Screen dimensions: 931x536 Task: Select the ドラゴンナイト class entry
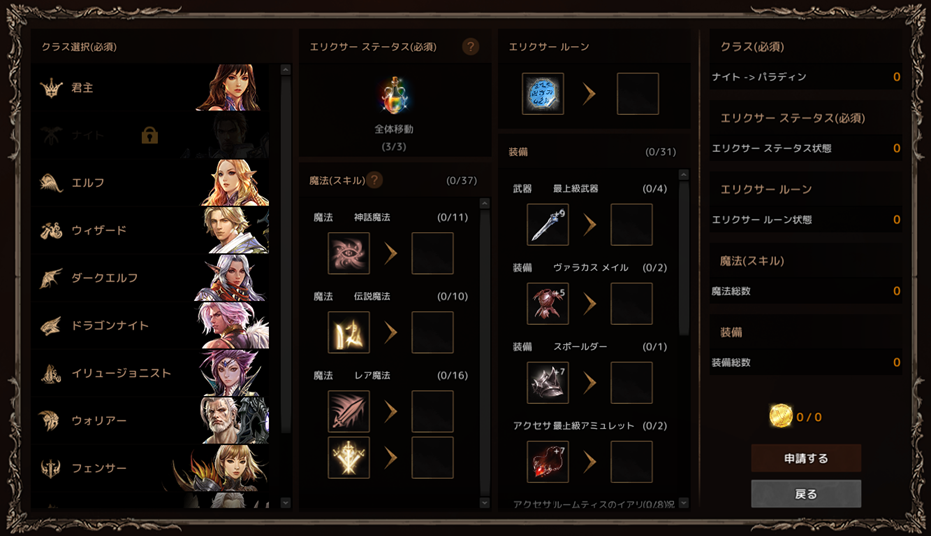[x=153, y=325]
